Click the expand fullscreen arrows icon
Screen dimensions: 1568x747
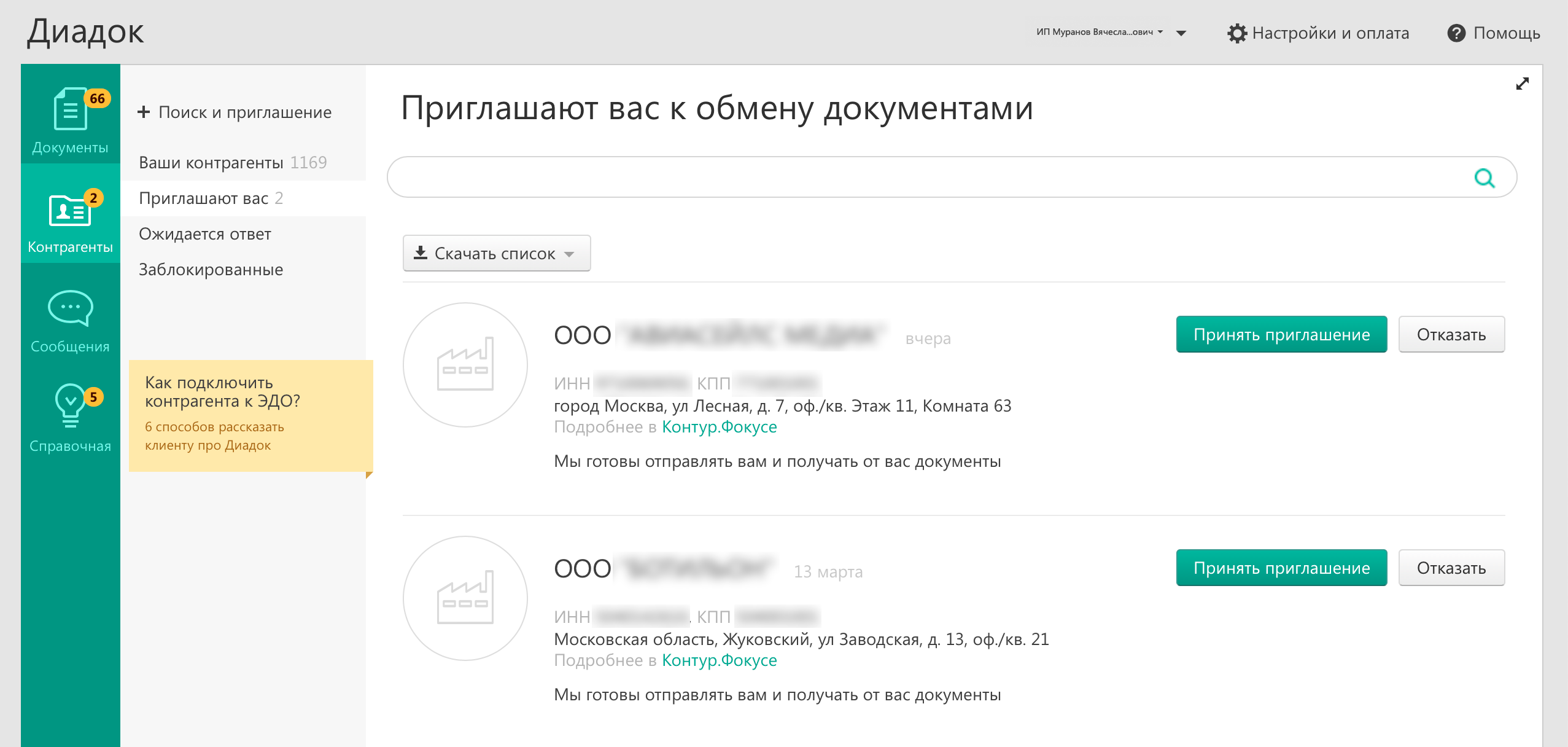pos(1522,84)
